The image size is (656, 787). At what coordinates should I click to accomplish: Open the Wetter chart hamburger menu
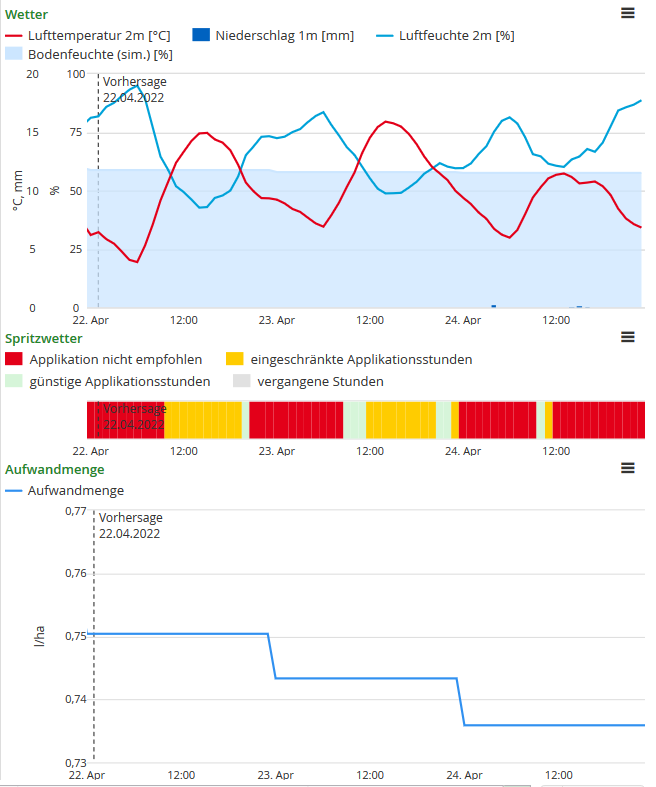pos(627,13)
